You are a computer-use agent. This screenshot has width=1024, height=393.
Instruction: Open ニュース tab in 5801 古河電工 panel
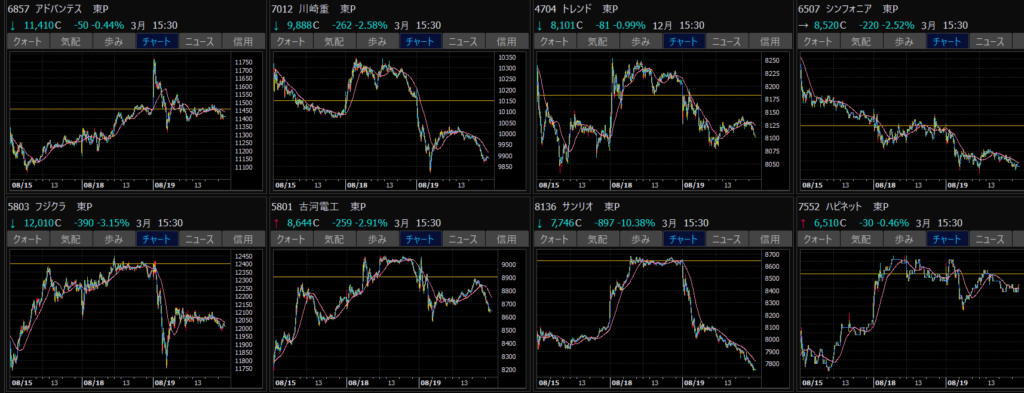pyautogui.click(x=464, y=239)
